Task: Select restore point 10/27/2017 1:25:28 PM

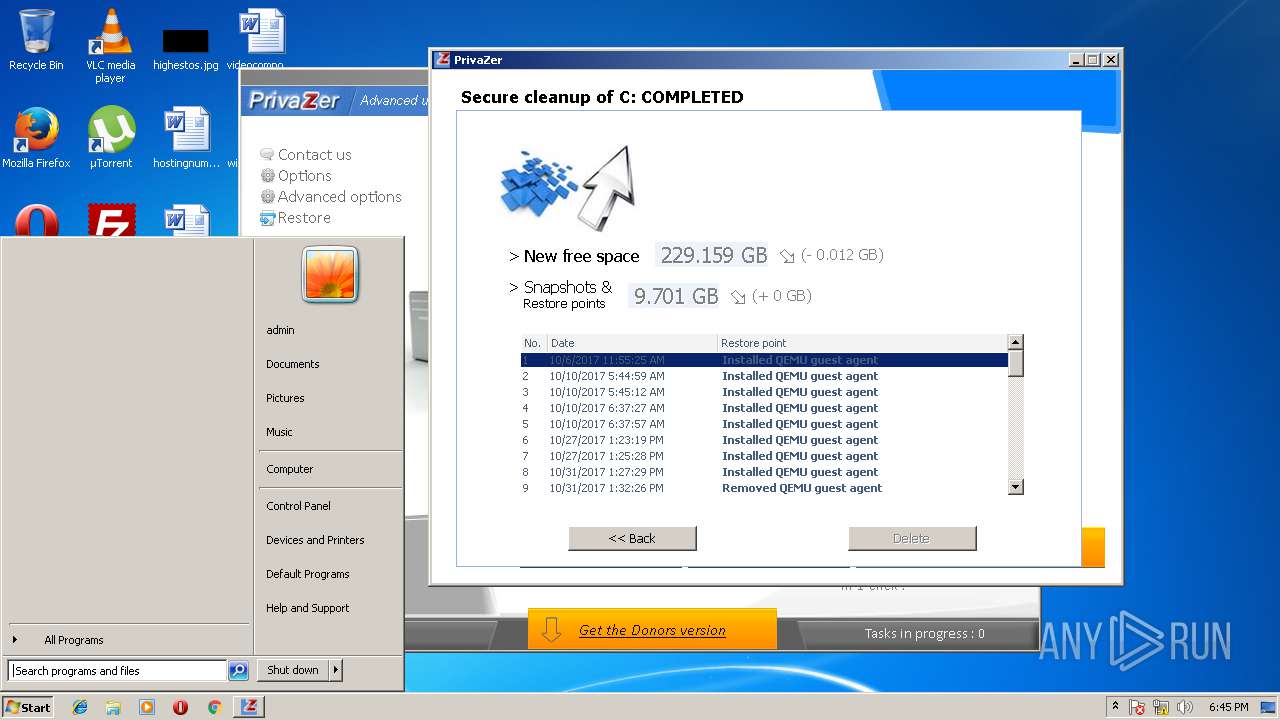Action: coord(764,456)
